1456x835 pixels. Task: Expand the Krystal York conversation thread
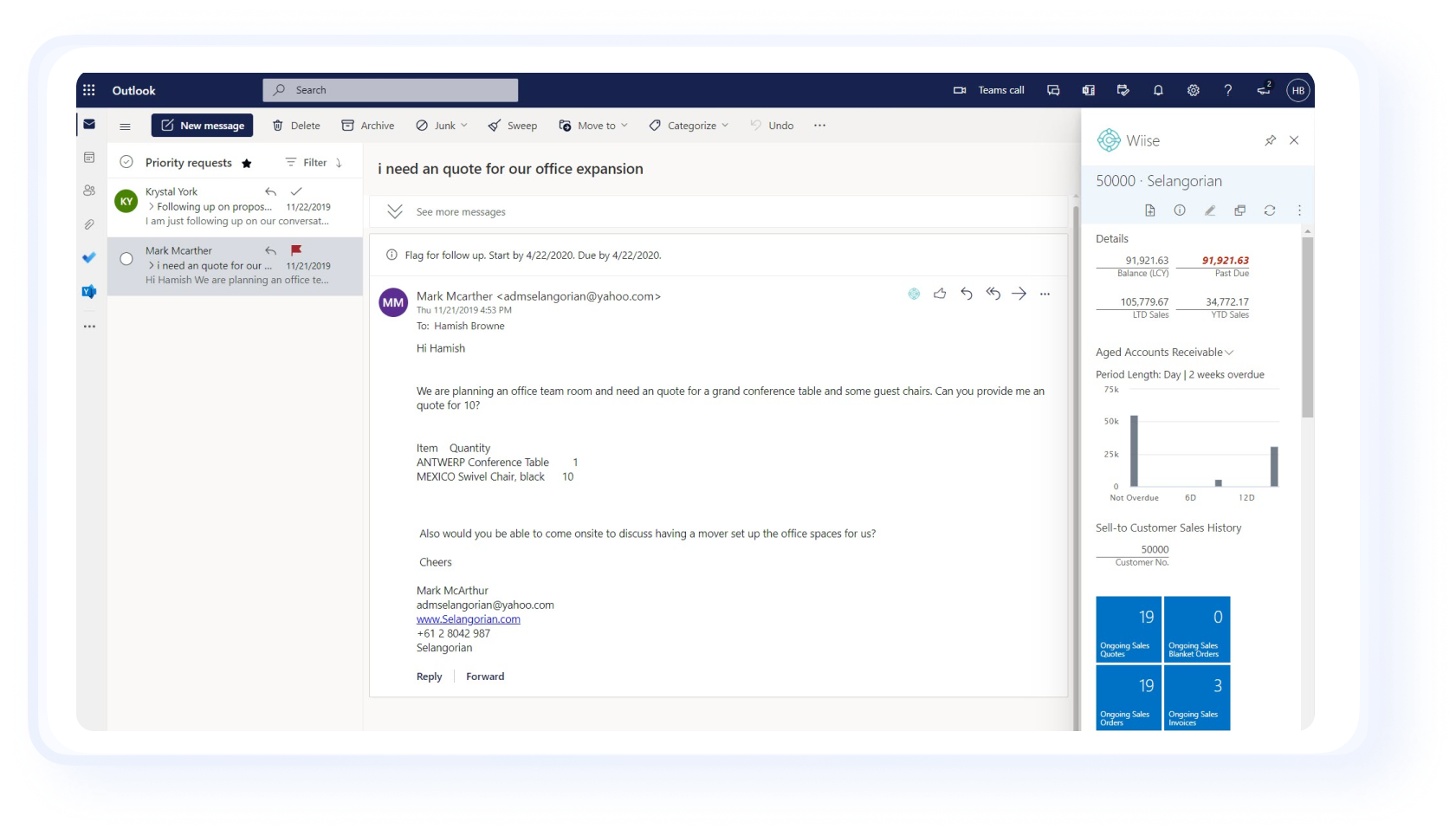click(152, 207)
